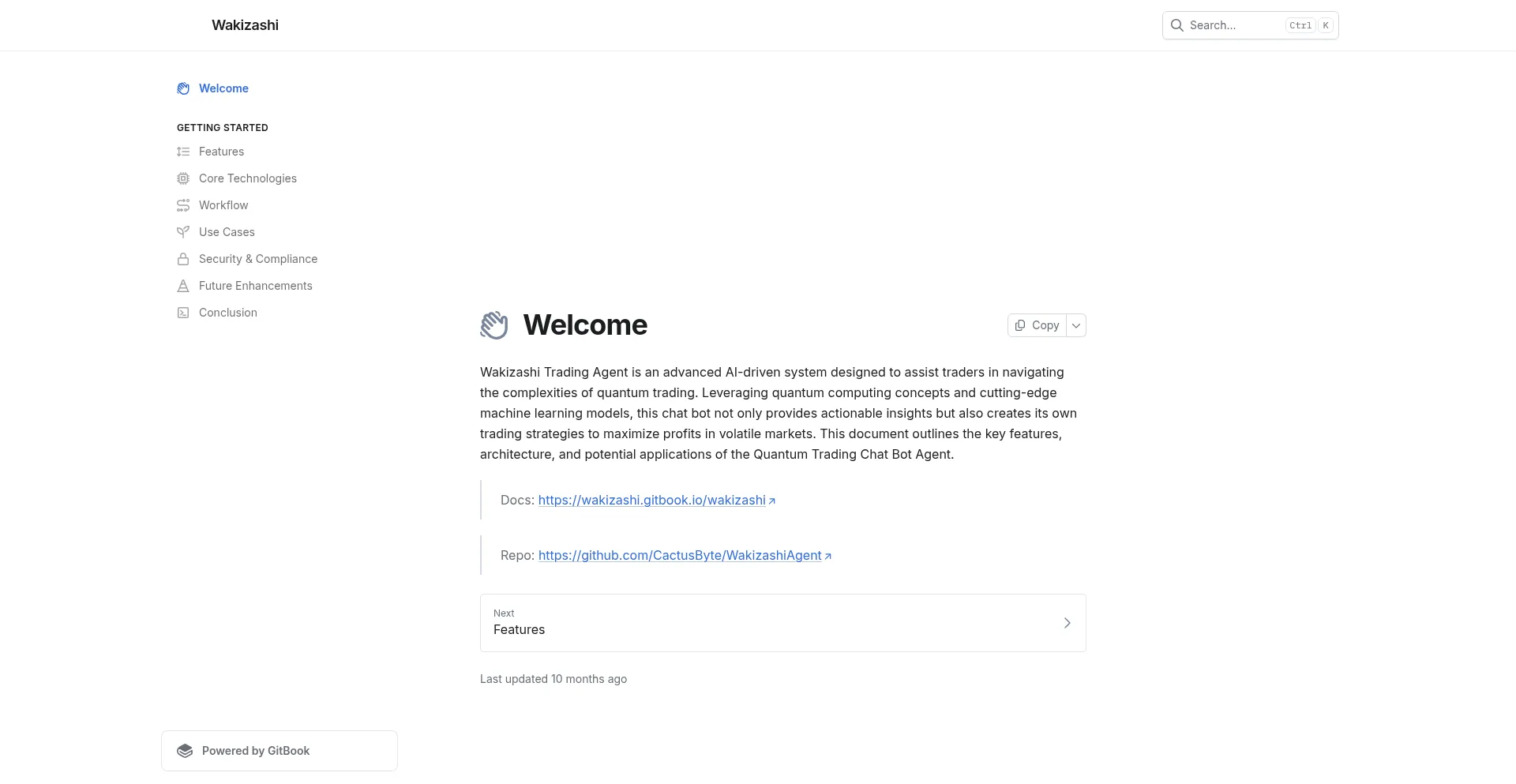Viewport: 1516px width, 784px height.
Task: Click the Conclusion terminal icon
Action: click(x=183, y=313)
